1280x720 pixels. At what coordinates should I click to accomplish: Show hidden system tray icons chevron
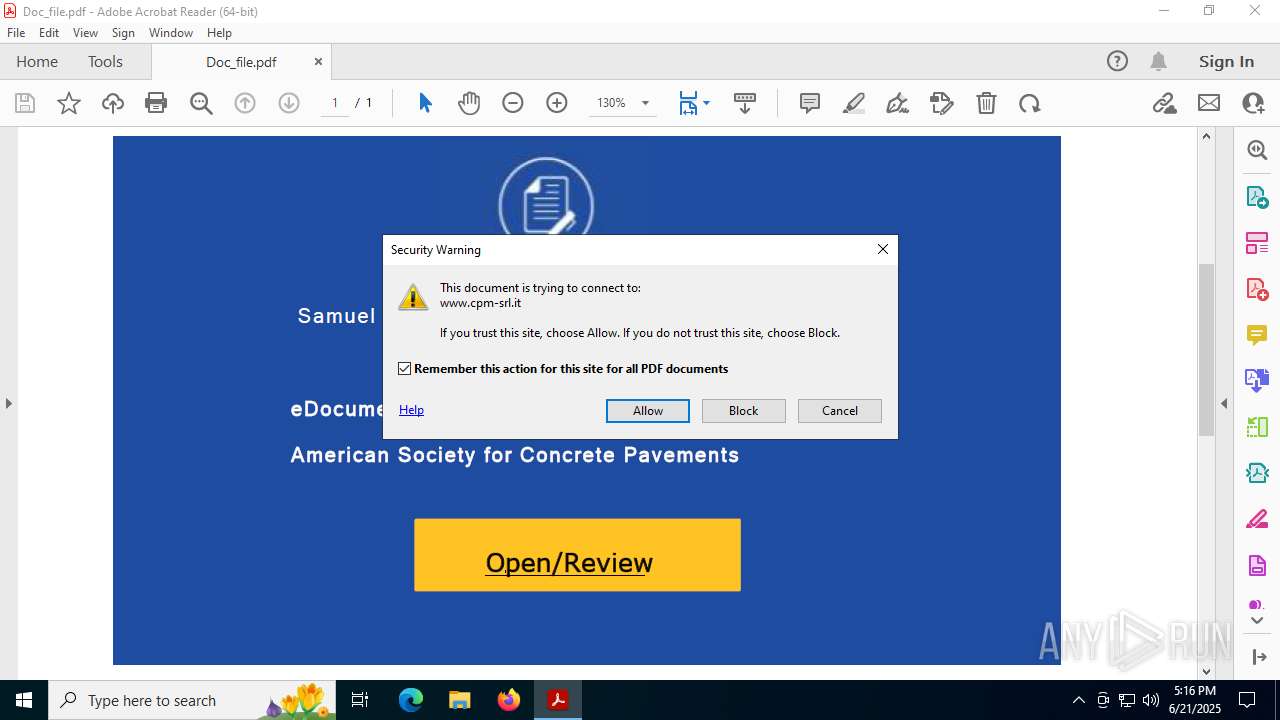tap(1078, 700)
